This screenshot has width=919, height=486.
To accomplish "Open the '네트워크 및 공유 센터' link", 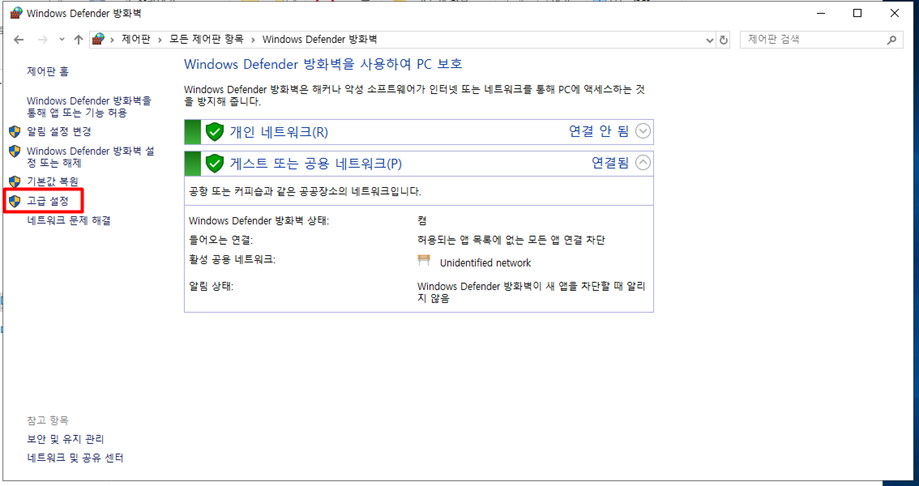I will [75, 458].
